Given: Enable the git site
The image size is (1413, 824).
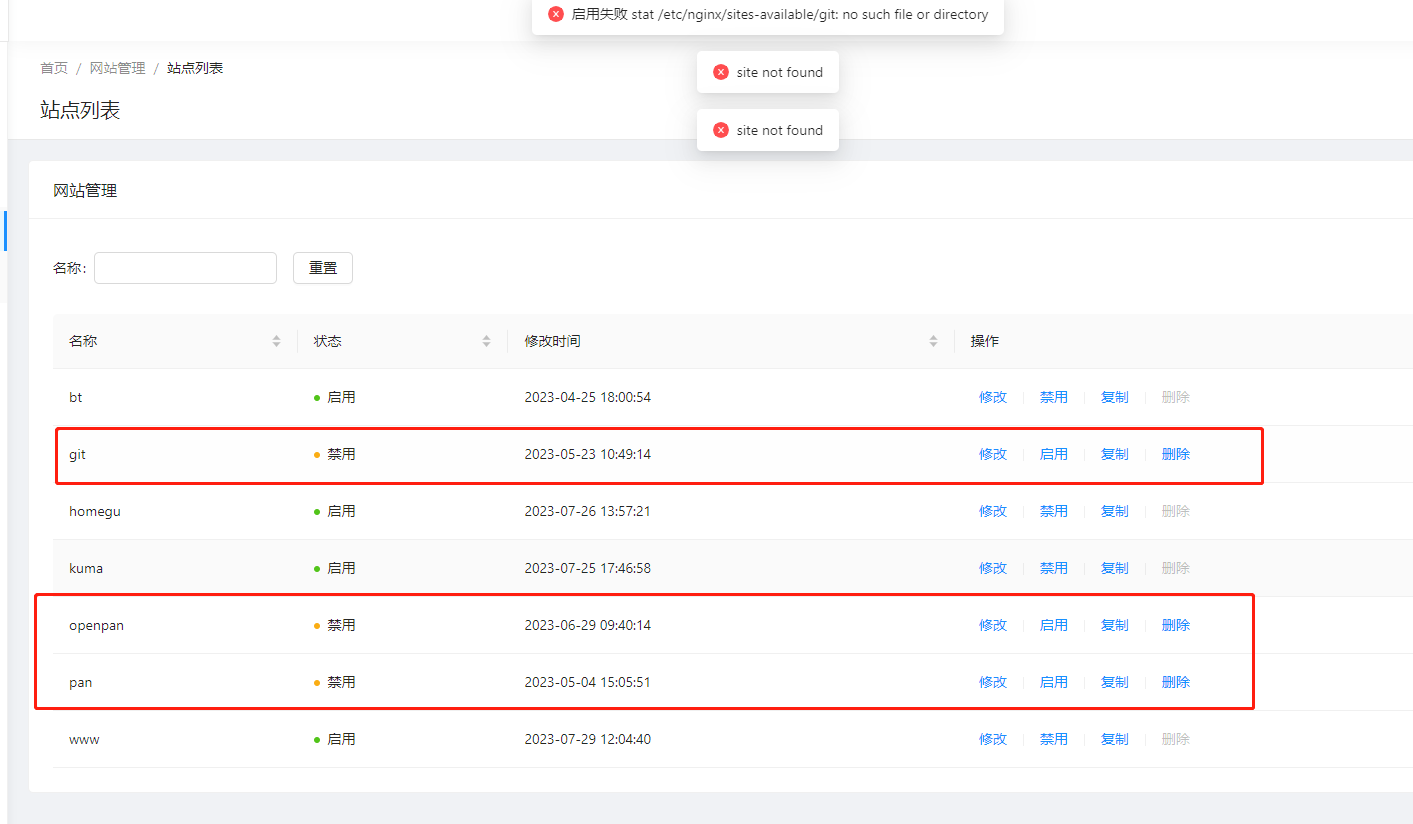Looking at the screenshot, I should point(1054,453).
